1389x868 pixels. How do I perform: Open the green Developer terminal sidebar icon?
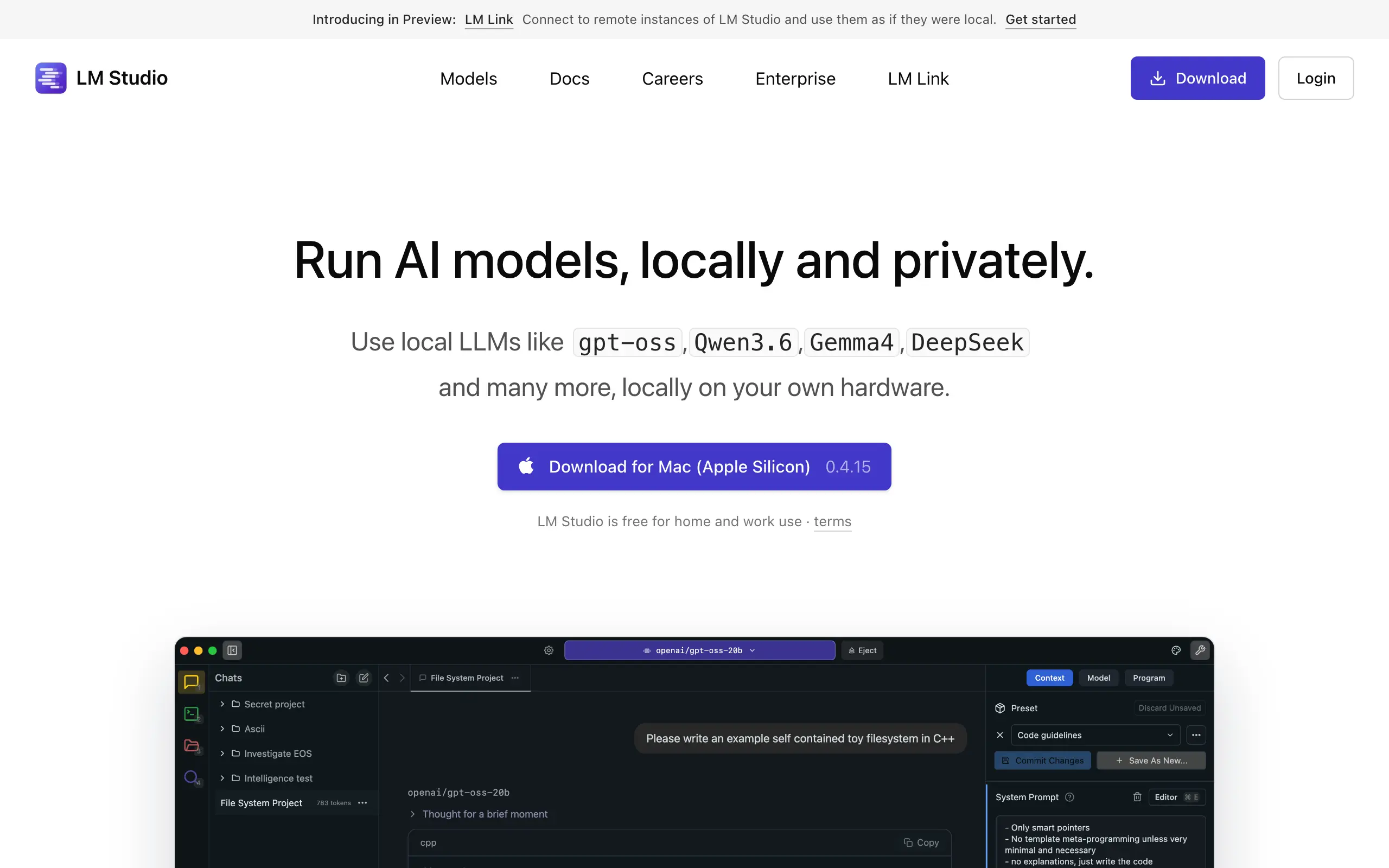point(191,713)
